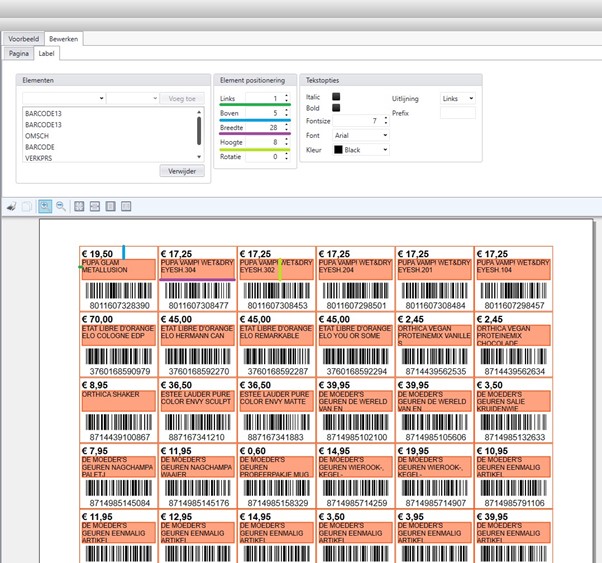Toggle the Bold checkbox
This screenshot has width=602, height=563.
tap(336, 108)
